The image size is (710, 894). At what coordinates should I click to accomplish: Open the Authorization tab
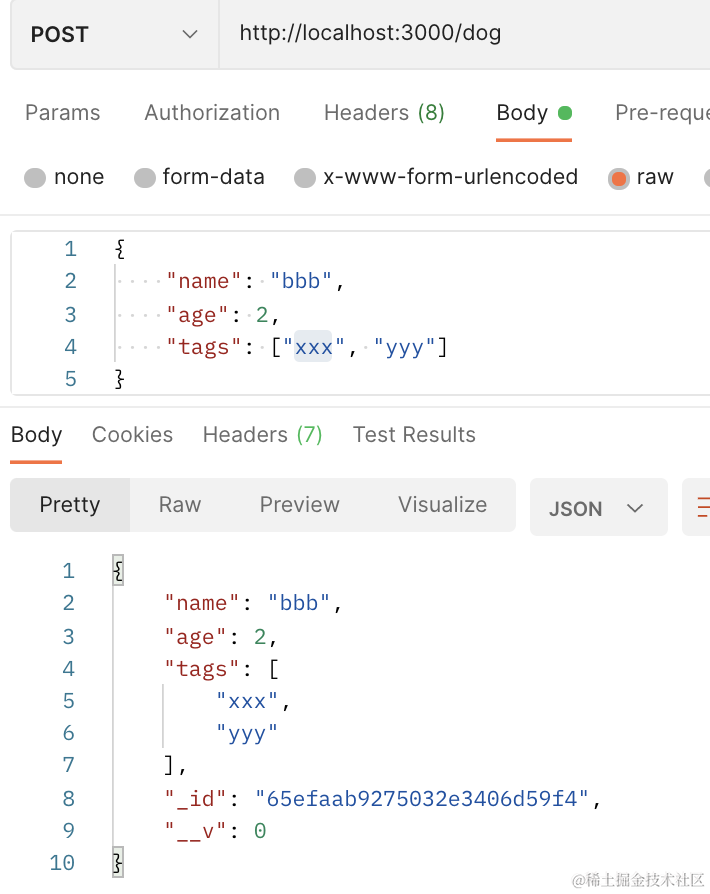[x=212, y=113]
